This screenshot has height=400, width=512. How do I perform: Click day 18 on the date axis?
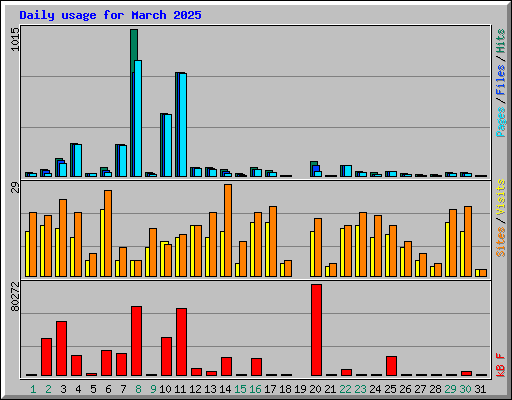coord(285,389)
